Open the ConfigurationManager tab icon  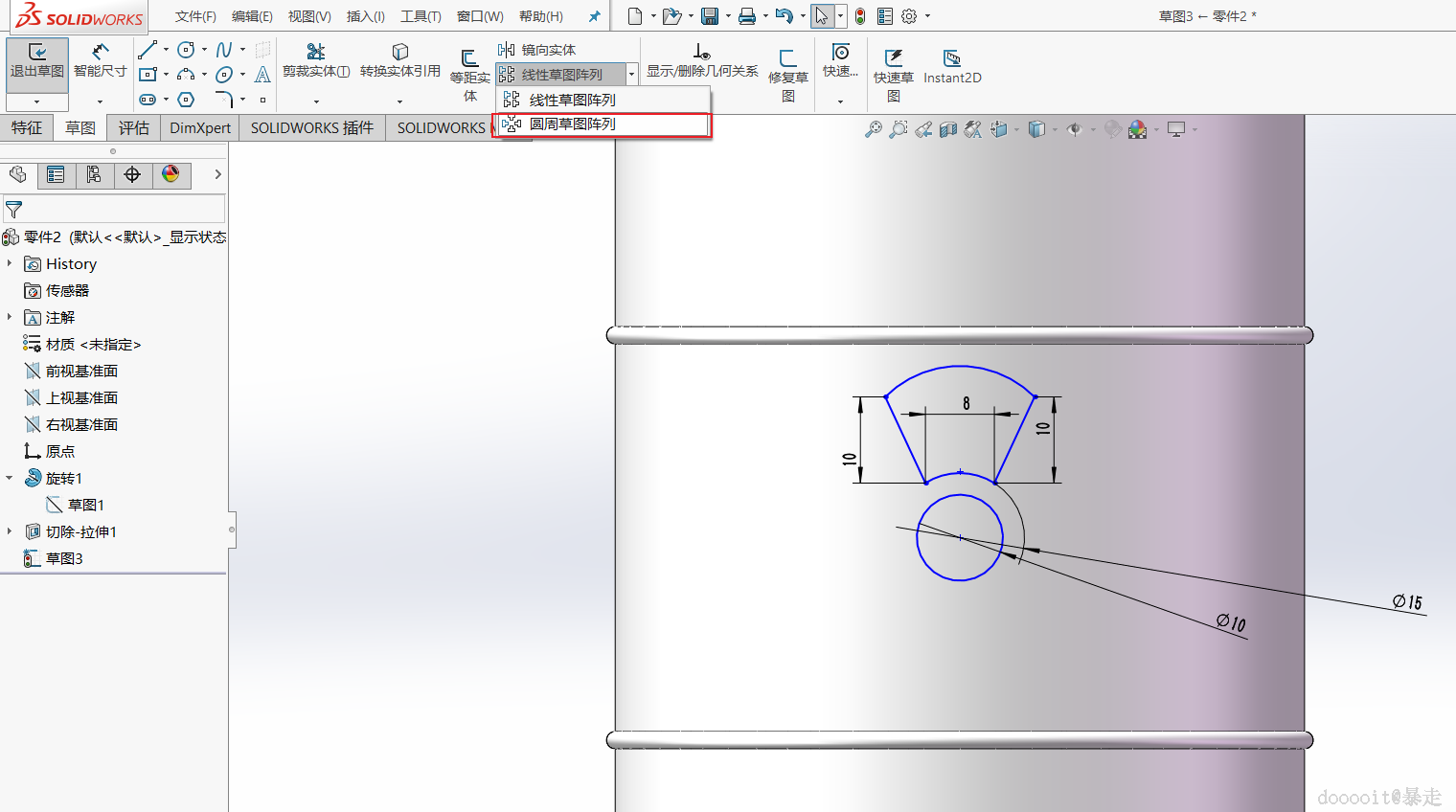coord(94,174)
